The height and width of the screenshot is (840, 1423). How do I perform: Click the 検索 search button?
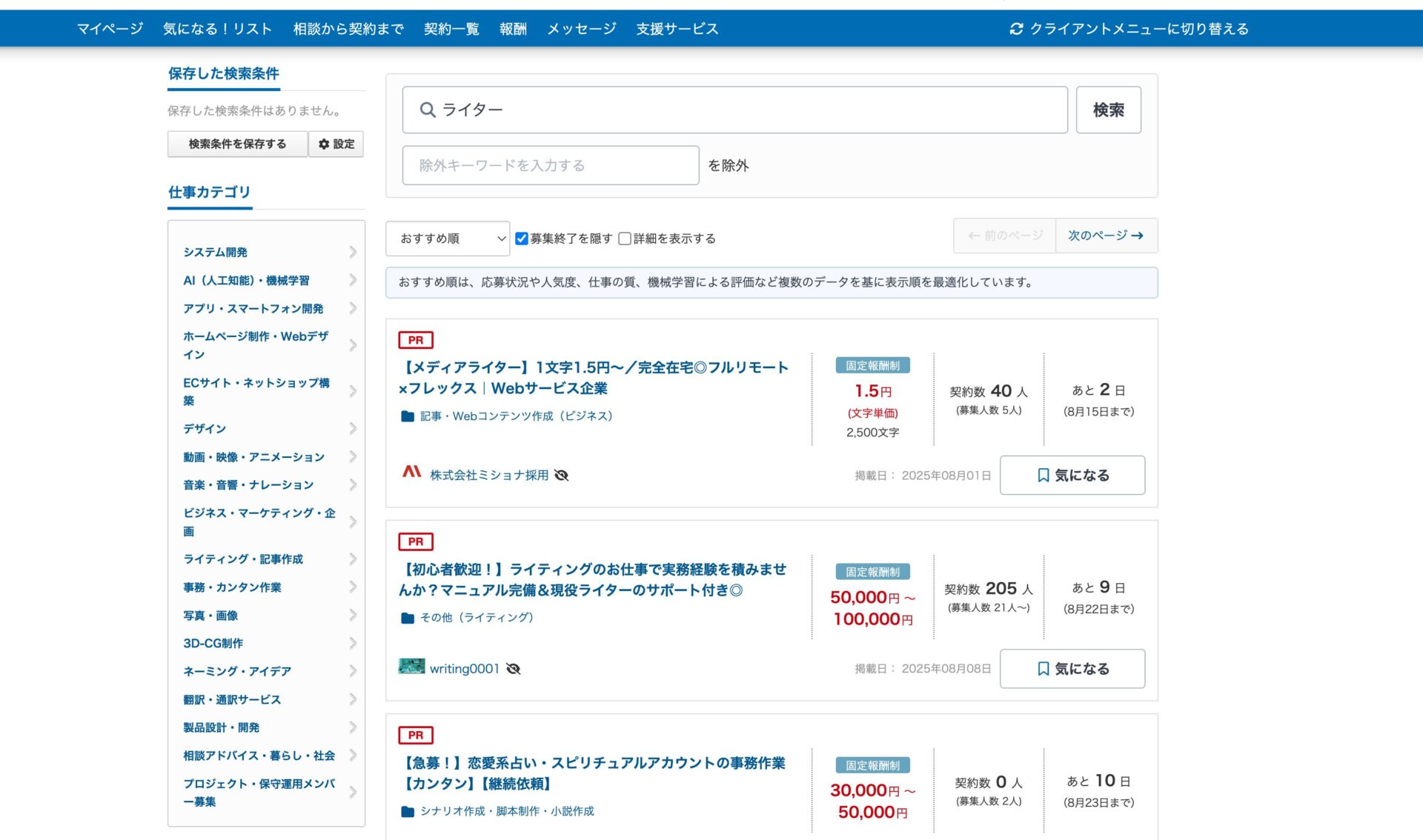click(1109, 109)
